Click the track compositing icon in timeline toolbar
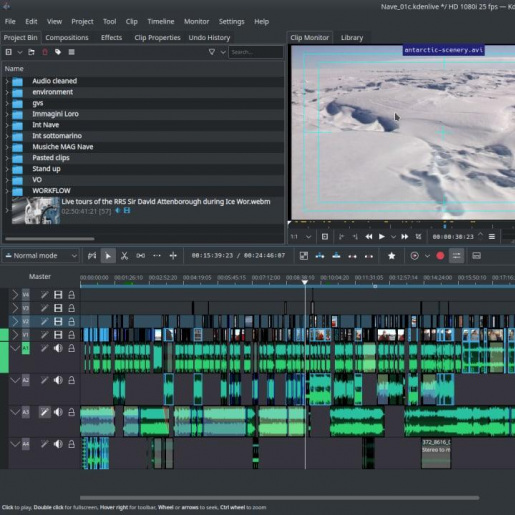Viewport: 515px width, 515px height. [304, 256]
